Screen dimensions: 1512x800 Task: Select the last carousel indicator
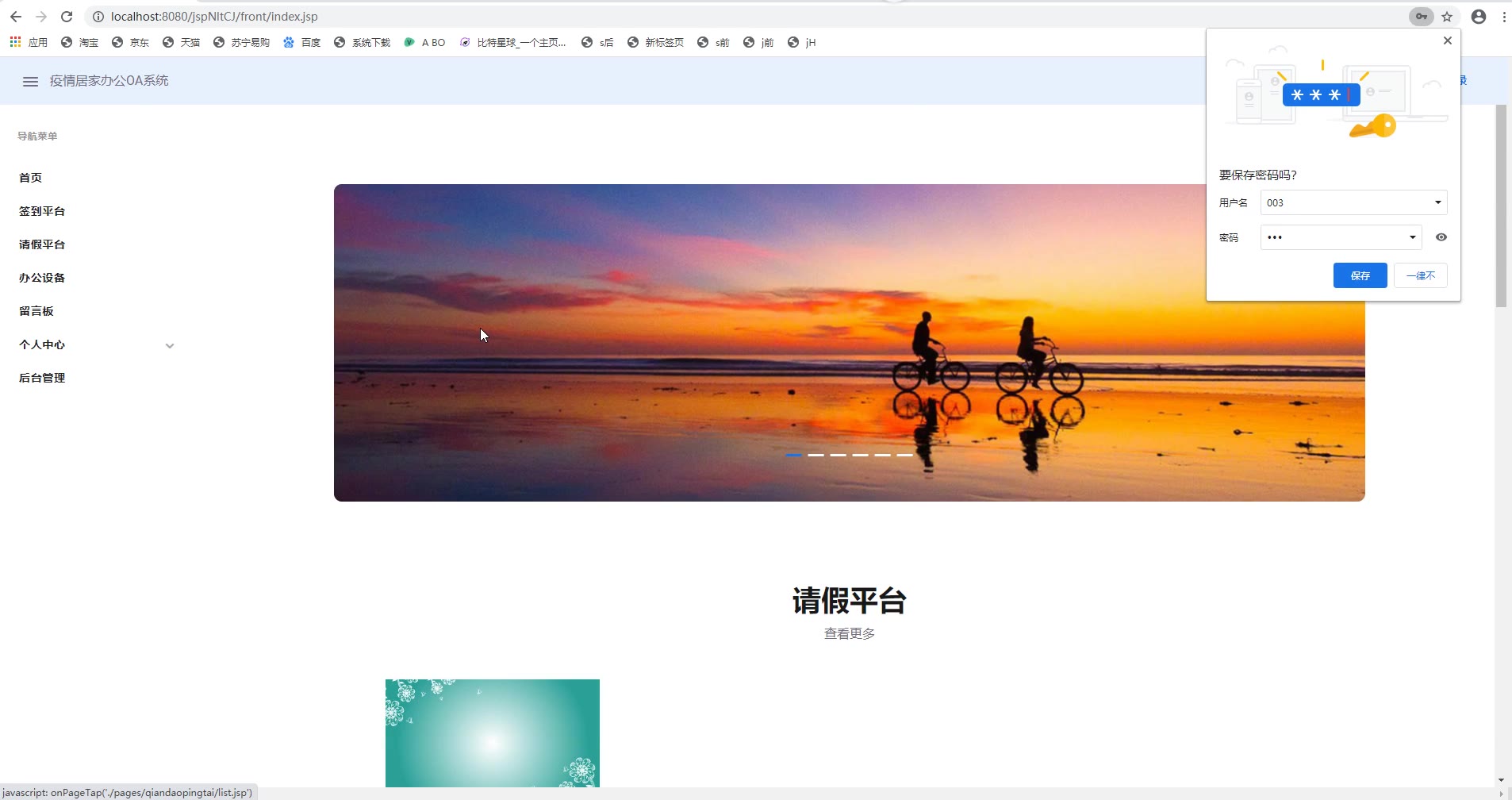904,455
